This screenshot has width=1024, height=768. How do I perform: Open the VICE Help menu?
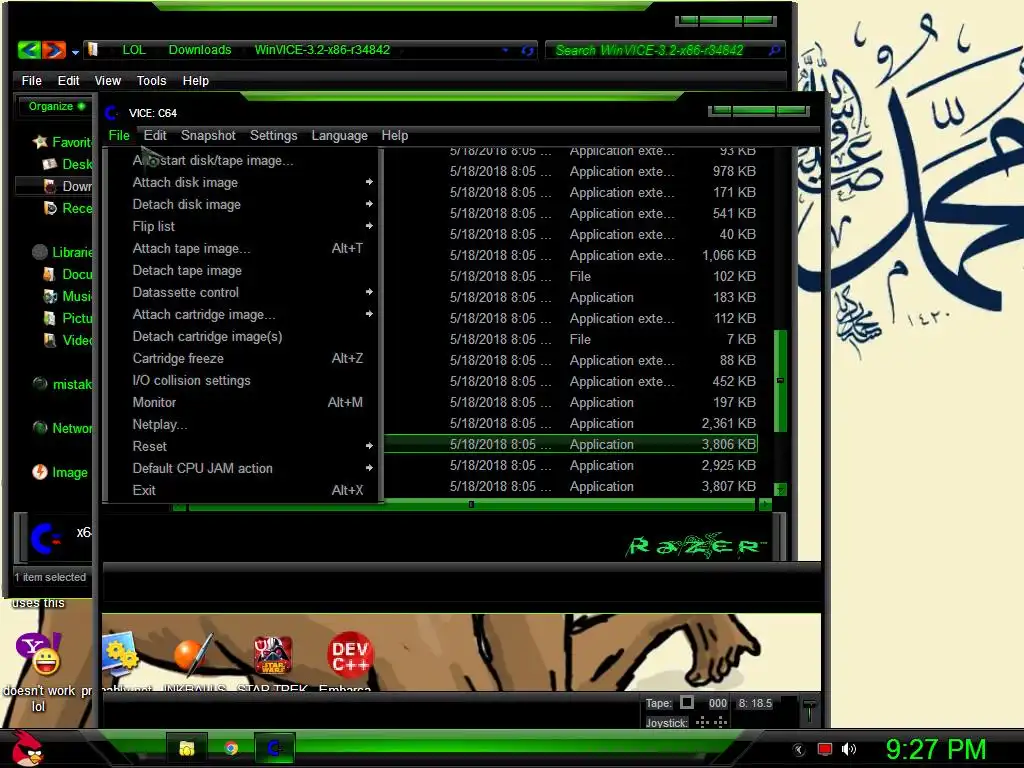[x=394, y=135]
